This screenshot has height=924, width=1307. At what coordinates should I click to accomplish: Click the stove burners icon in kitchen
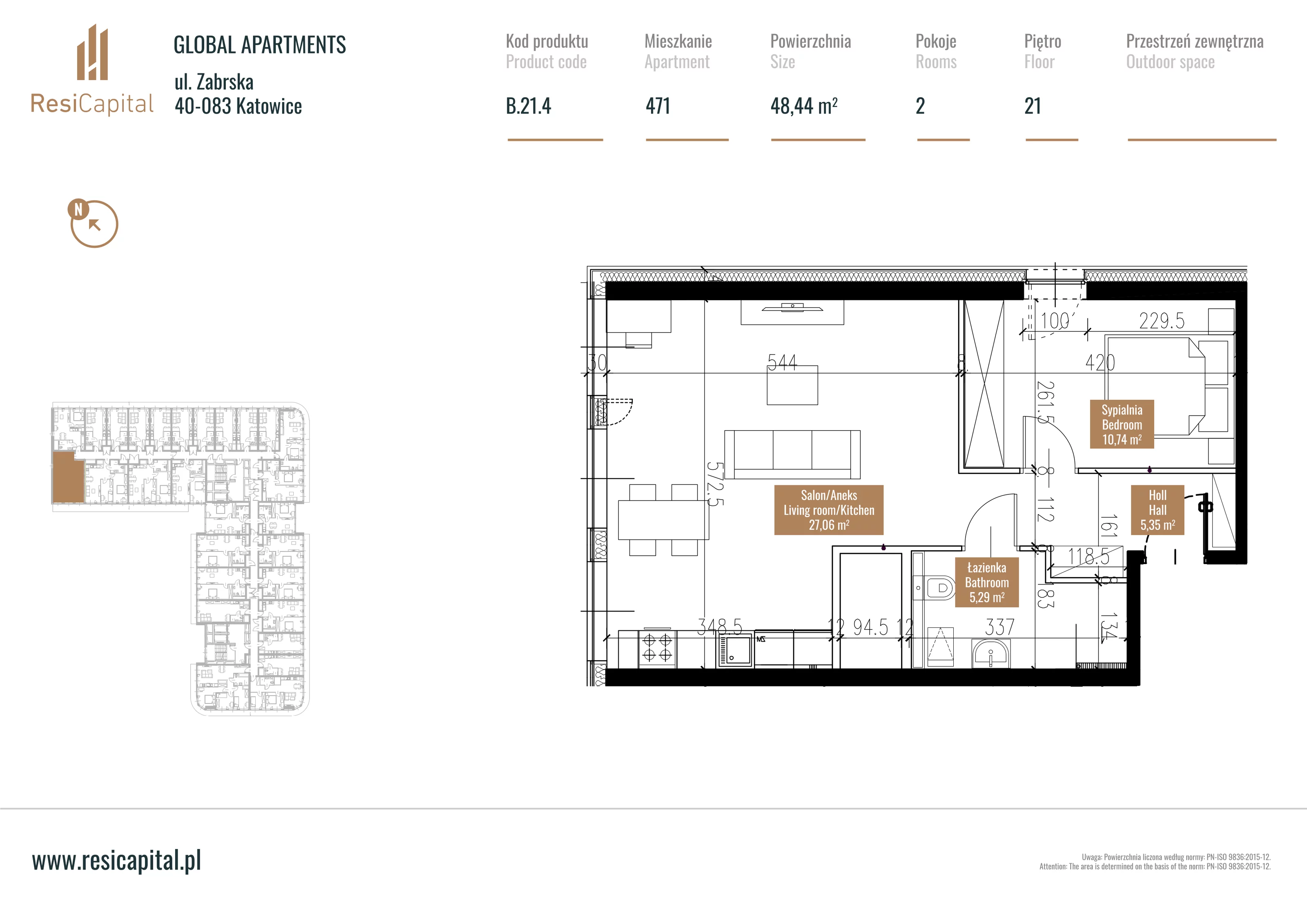(657, 648)
